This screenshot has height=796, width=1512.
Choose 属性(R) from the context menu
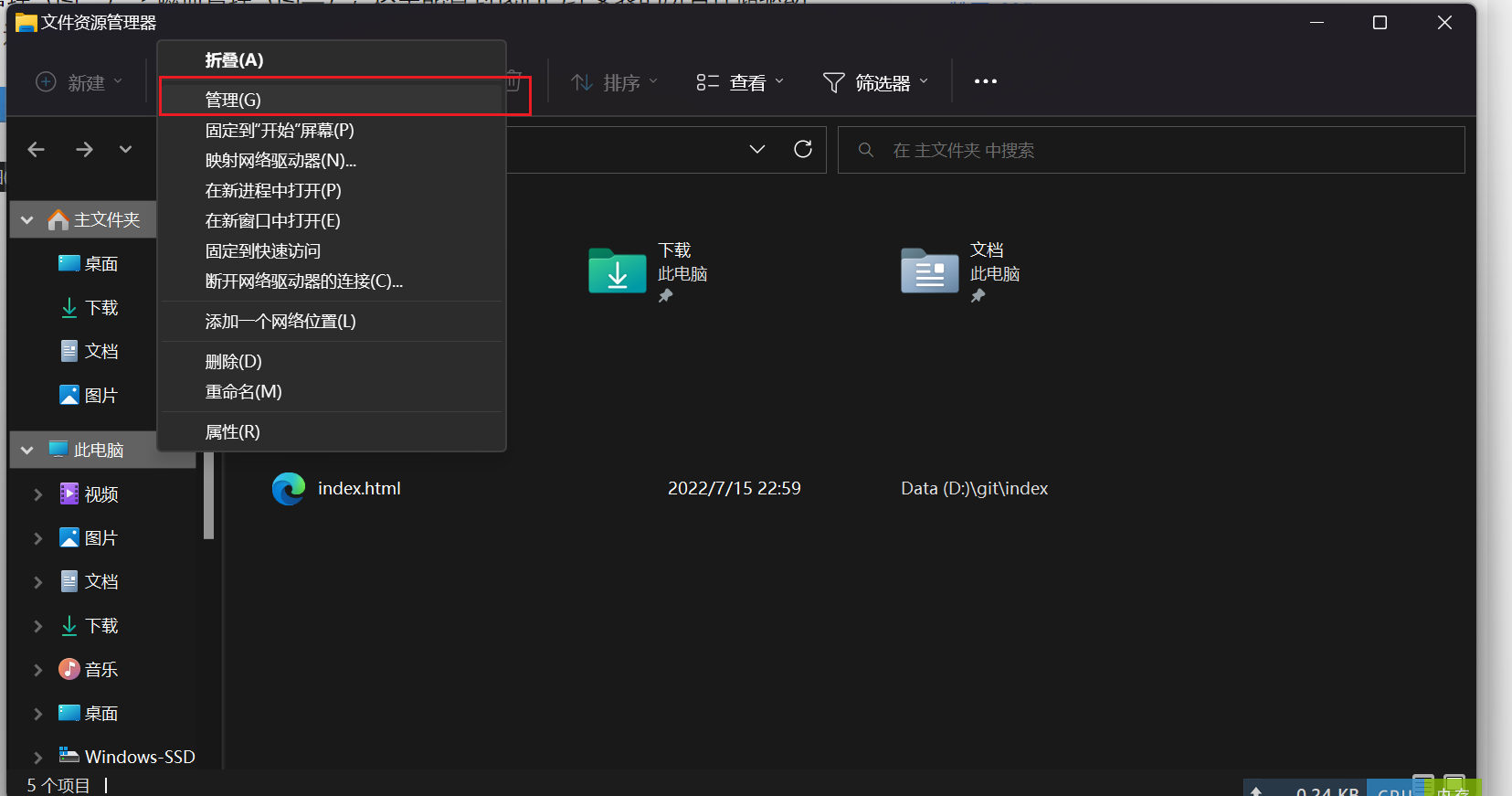point(233,432)
